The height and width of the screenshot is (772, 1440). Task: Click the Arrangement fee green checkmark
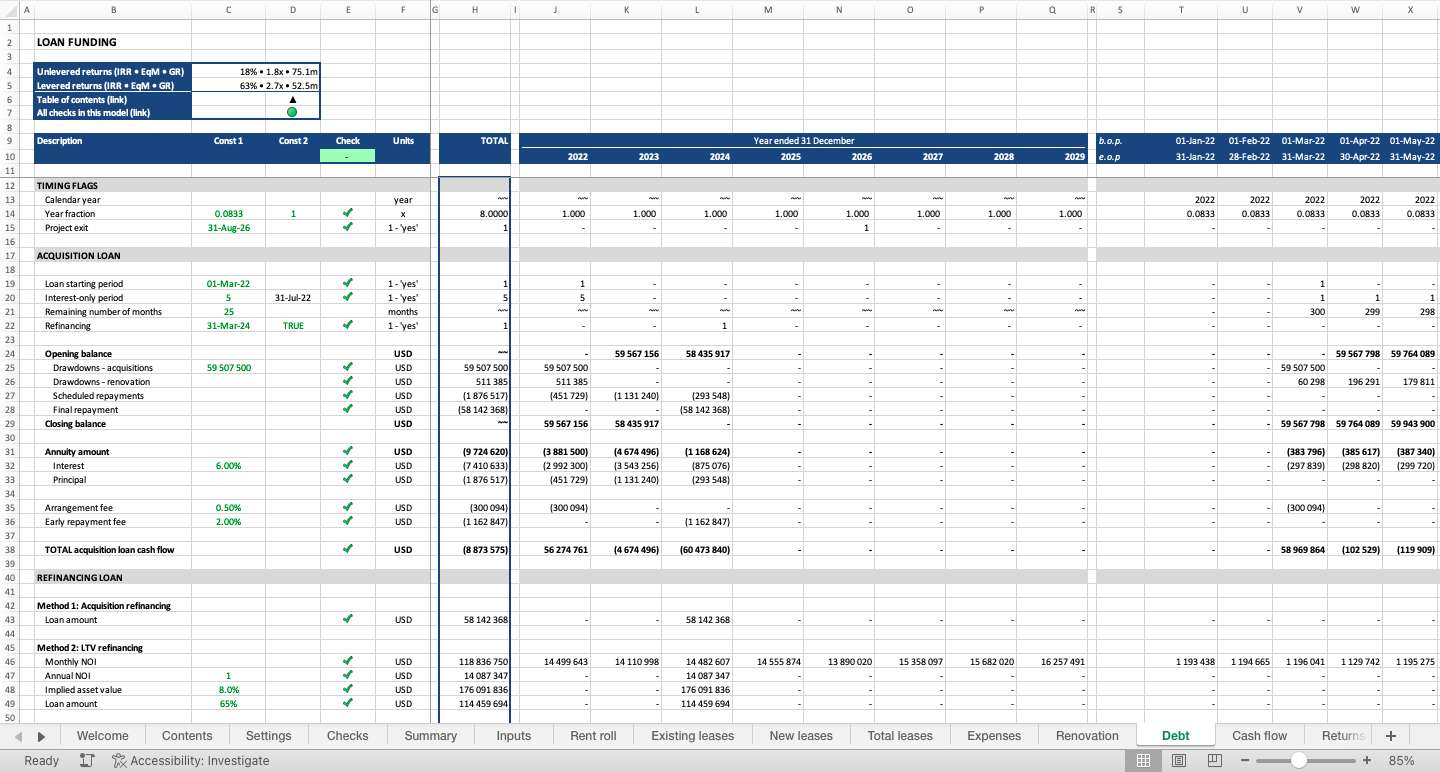point(347,507)
